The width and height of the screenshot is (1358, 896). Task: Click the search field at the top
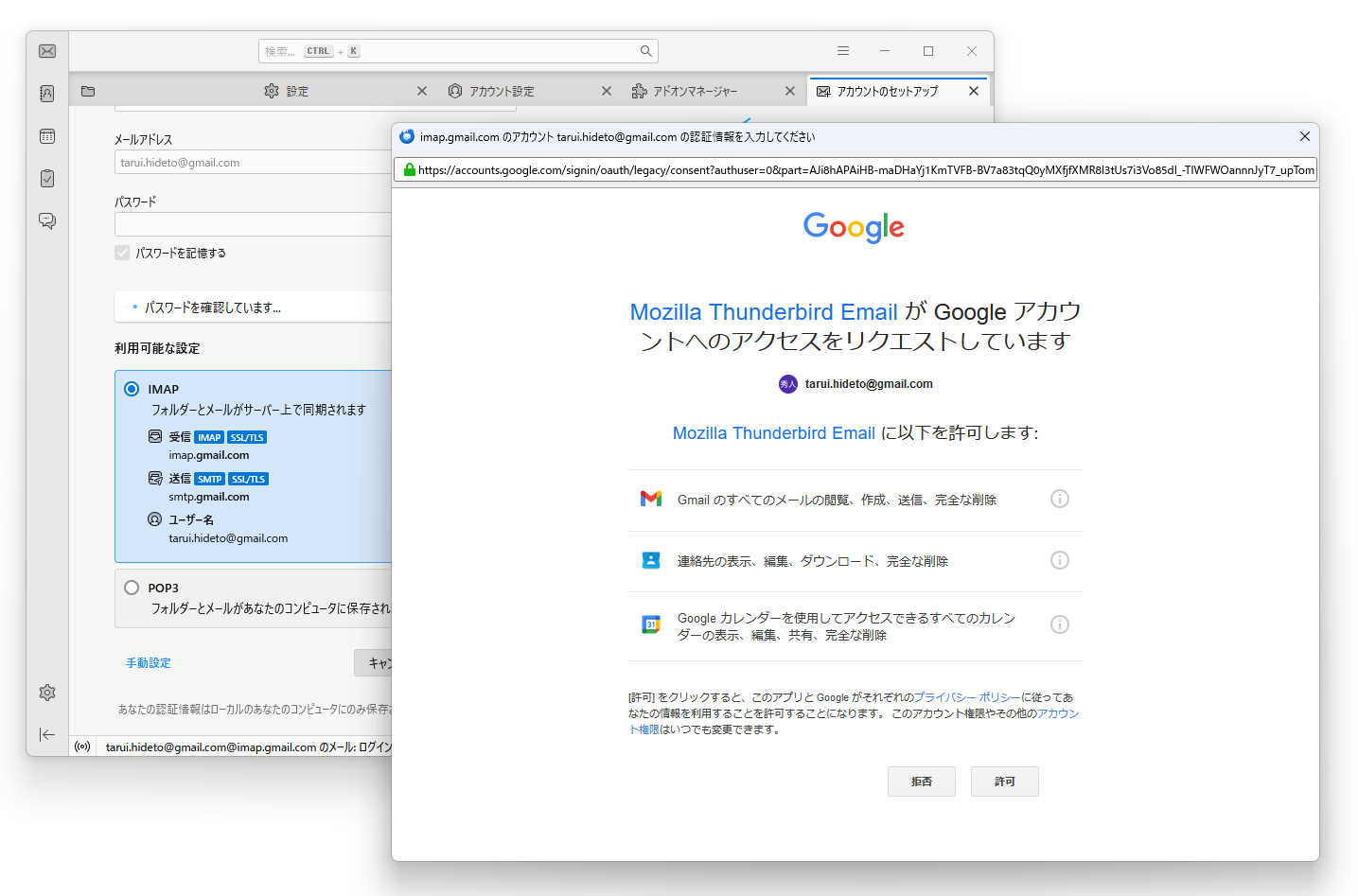pyautogui.click(x=458, y=50)
